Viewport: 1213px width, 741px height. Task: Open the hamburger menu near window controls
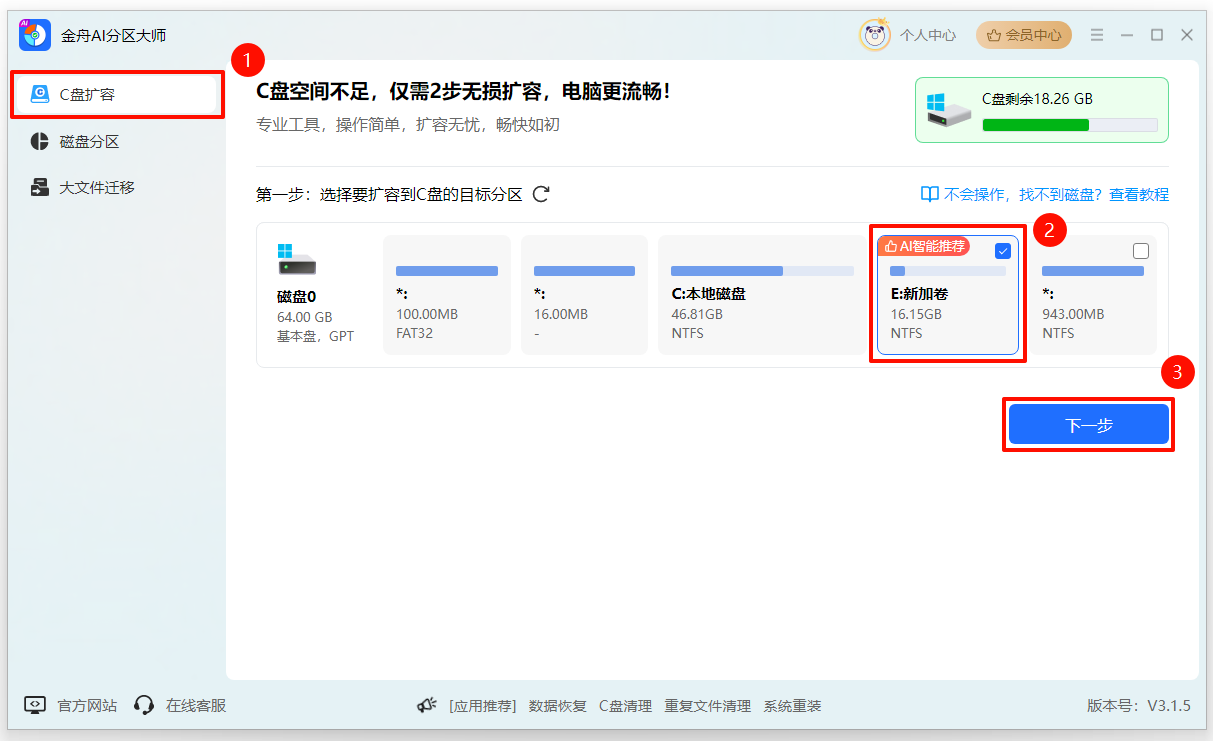pyautogui.click(x=1096, y=34)
